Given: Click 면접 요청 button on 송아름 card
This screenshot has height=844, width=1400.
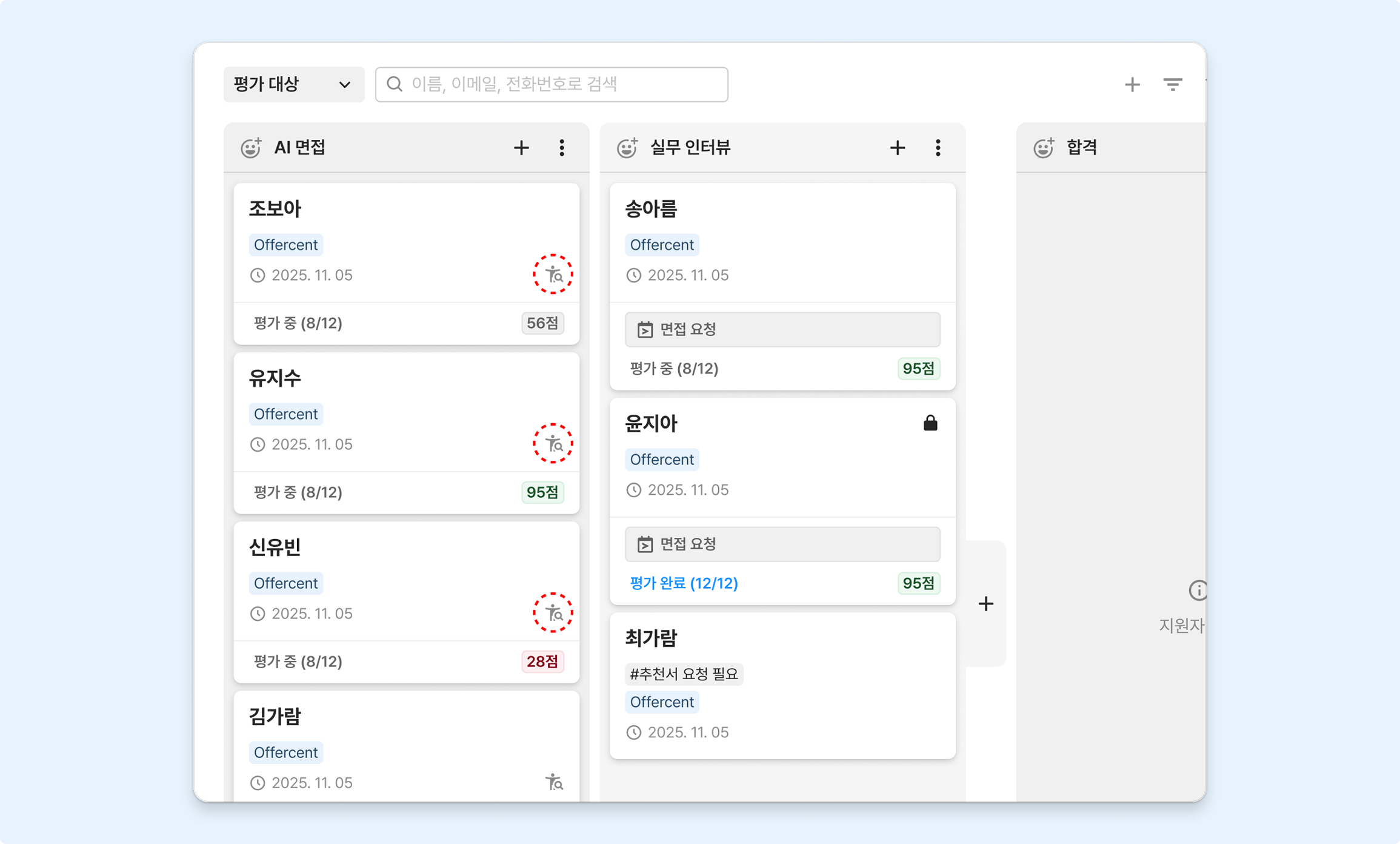Looking at the screenshot, I should [x=782, y=329].
